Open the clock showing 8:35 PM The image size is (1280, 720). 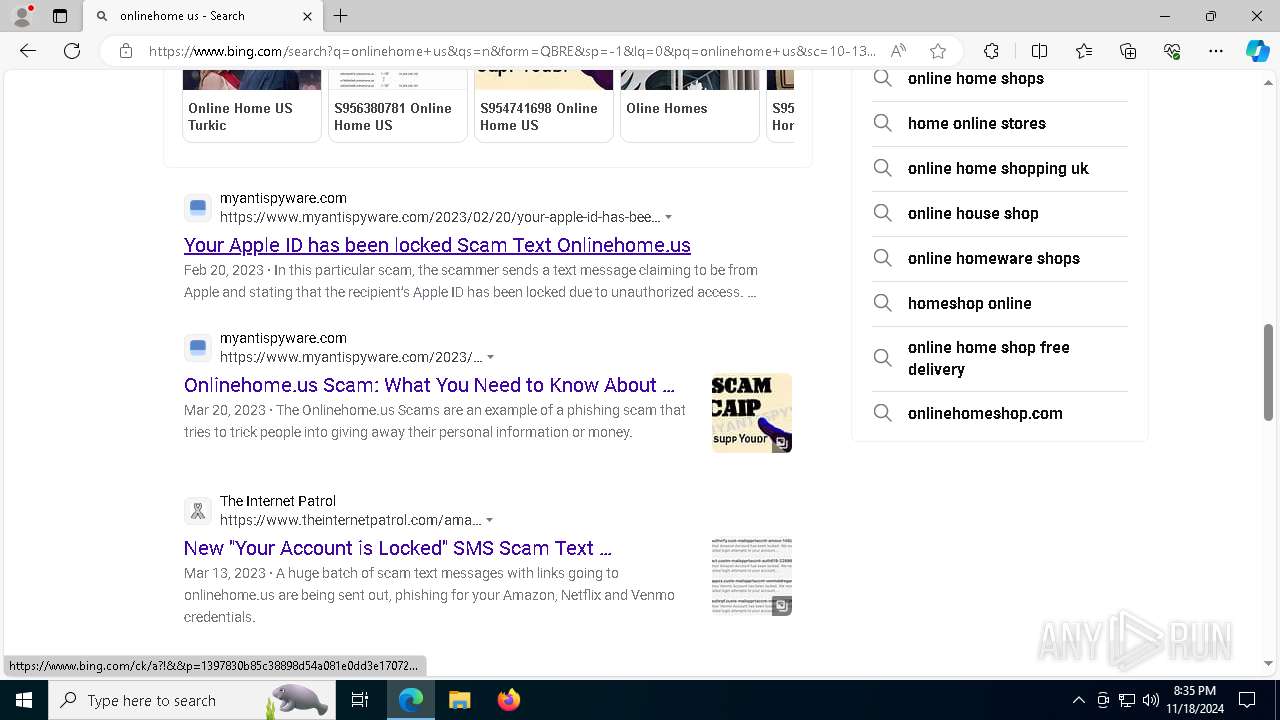[x=1194, y=700]
